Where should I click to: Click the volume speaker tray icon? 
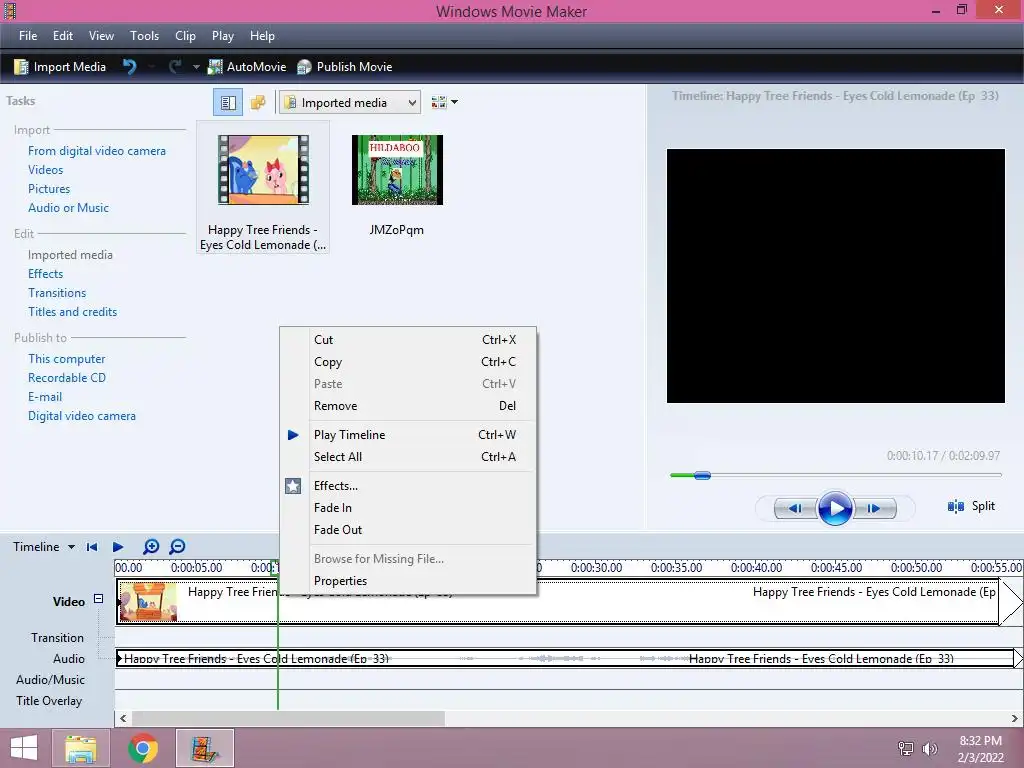tap(929, 749)
